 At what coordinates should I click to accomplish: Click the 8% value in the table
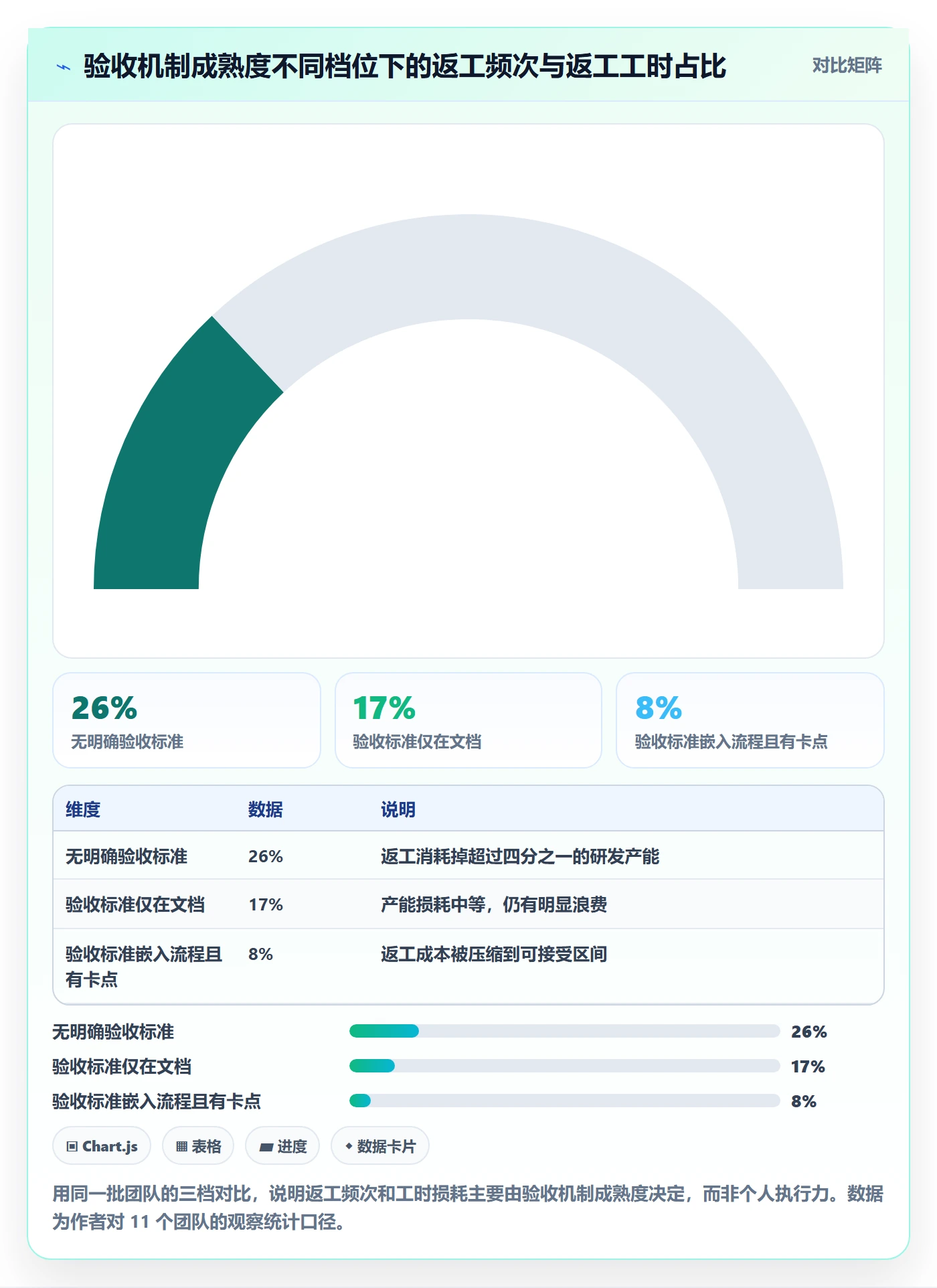click(x=260, y=954)
